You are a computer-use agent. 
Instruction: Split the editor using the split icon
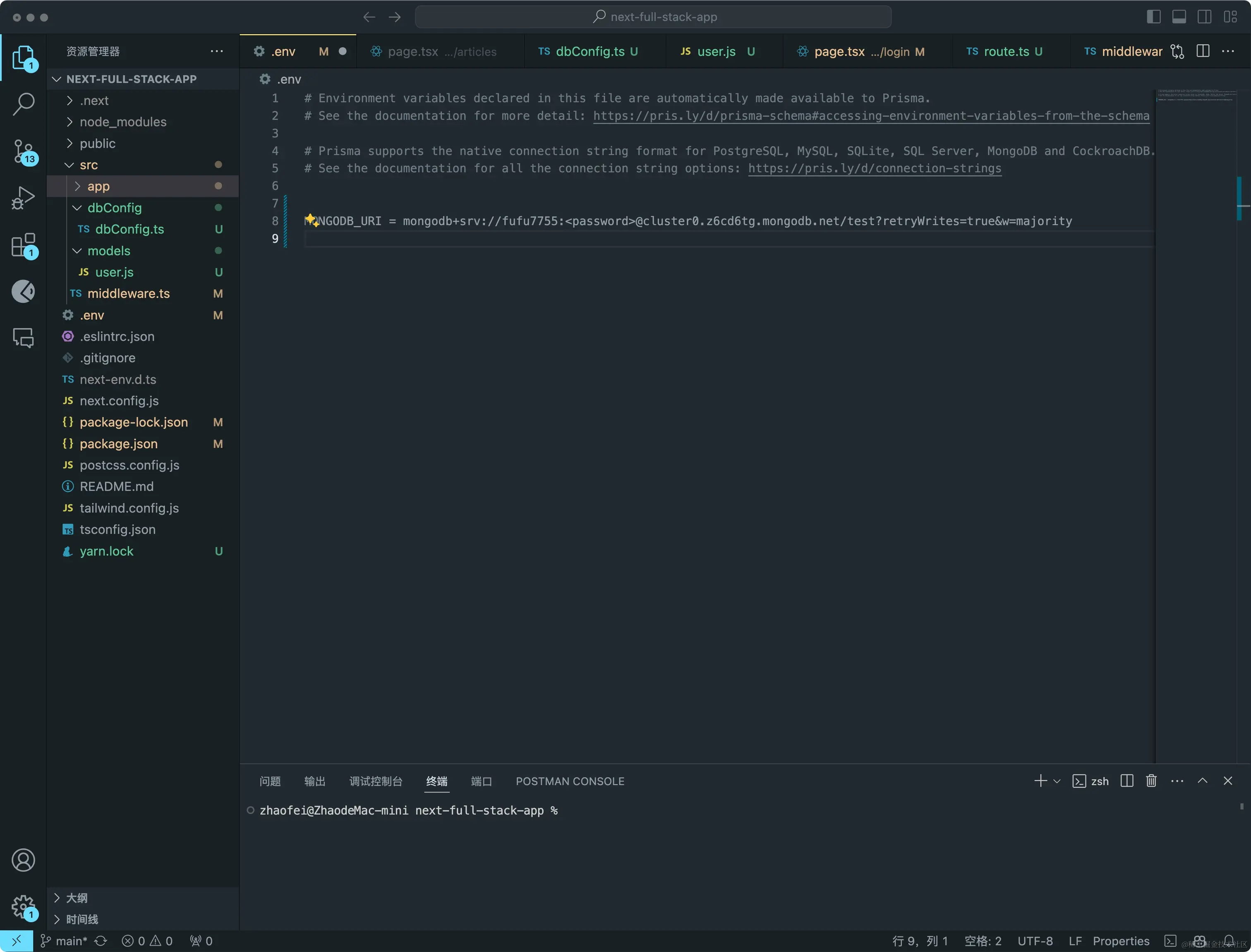pyautogui.click(x=1203, y=51)
